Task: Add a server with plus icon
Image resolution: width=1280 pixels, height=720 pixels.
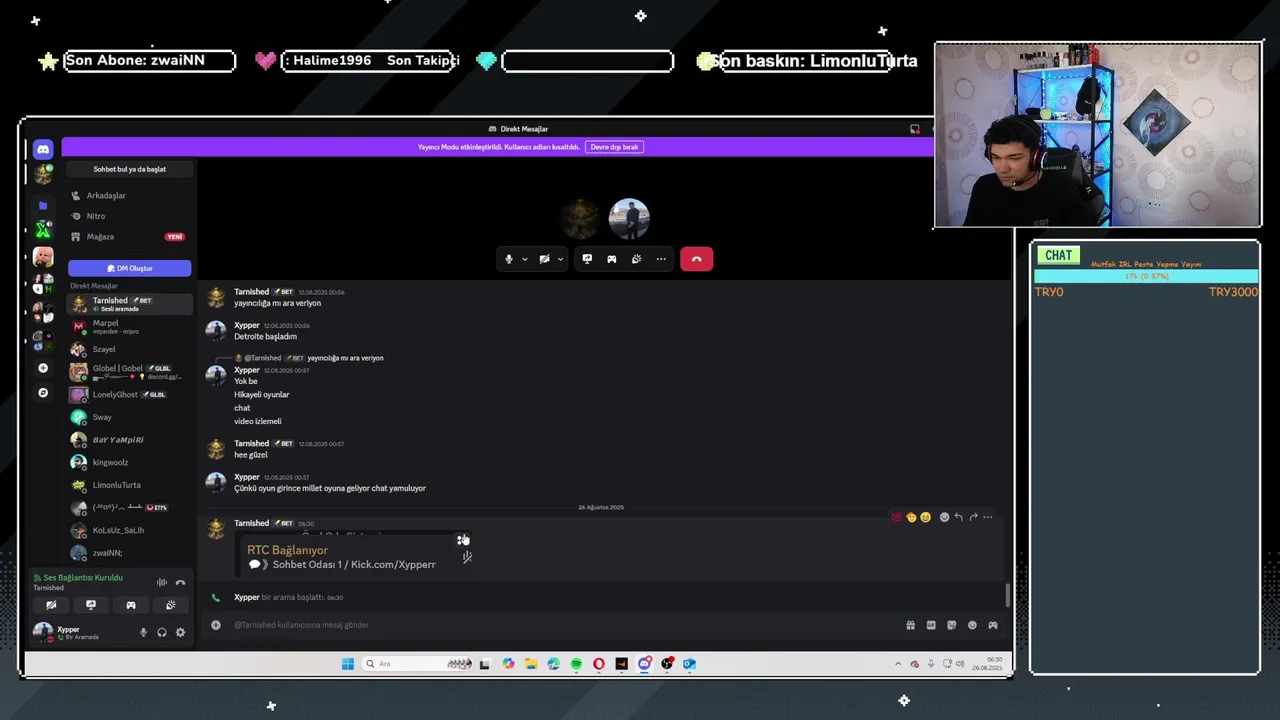Action: coord(43,368)
